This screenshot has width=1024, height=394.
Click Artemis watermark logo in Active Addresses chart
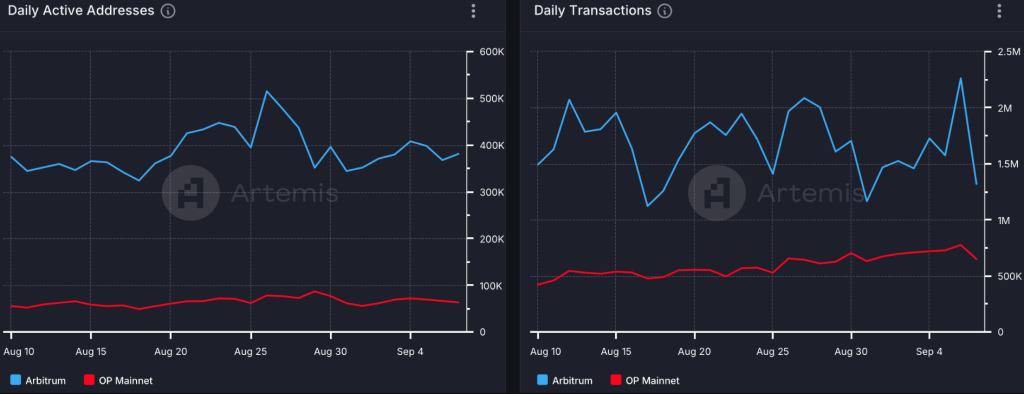tap(190, 193)
